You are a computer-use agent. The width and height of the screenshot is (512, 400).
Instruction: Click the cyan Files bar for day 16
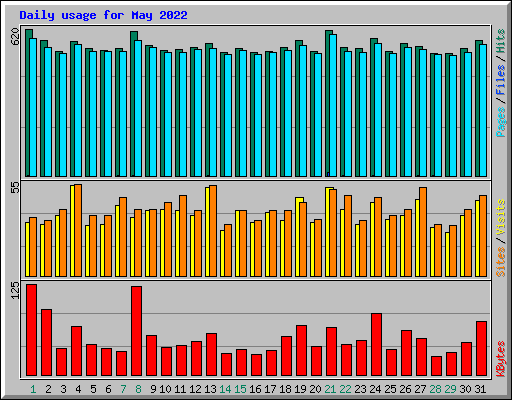(x=258, y=115)
